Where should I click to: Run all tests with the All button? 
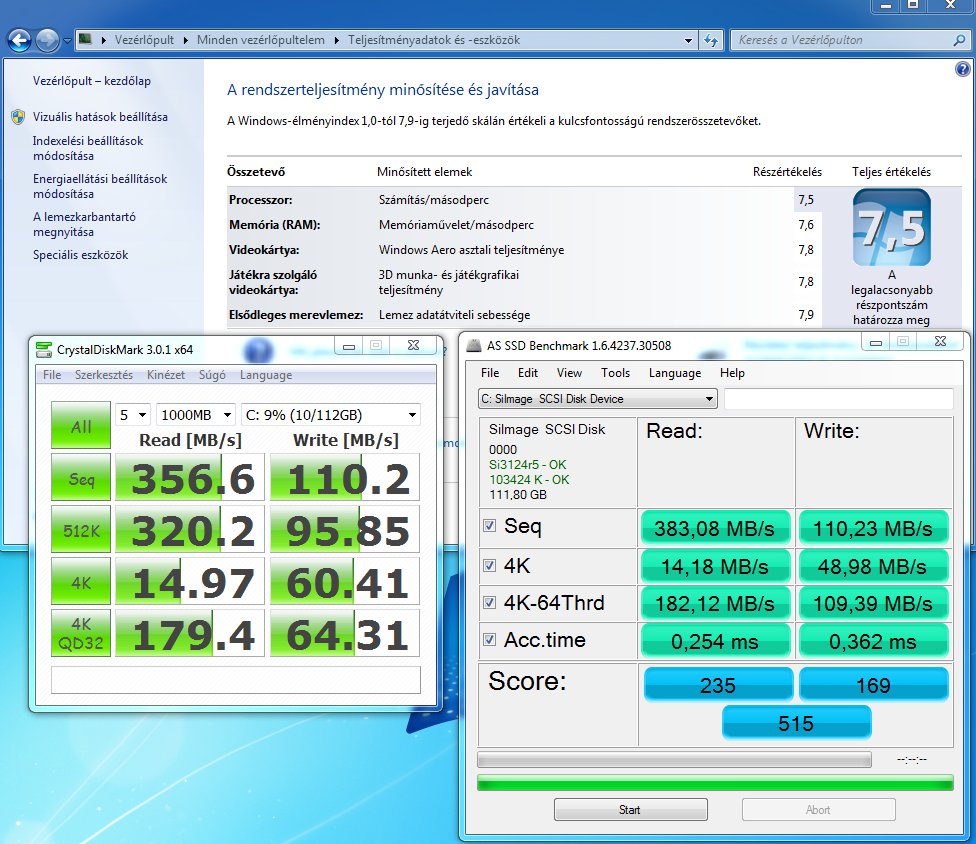pos(81,426)
